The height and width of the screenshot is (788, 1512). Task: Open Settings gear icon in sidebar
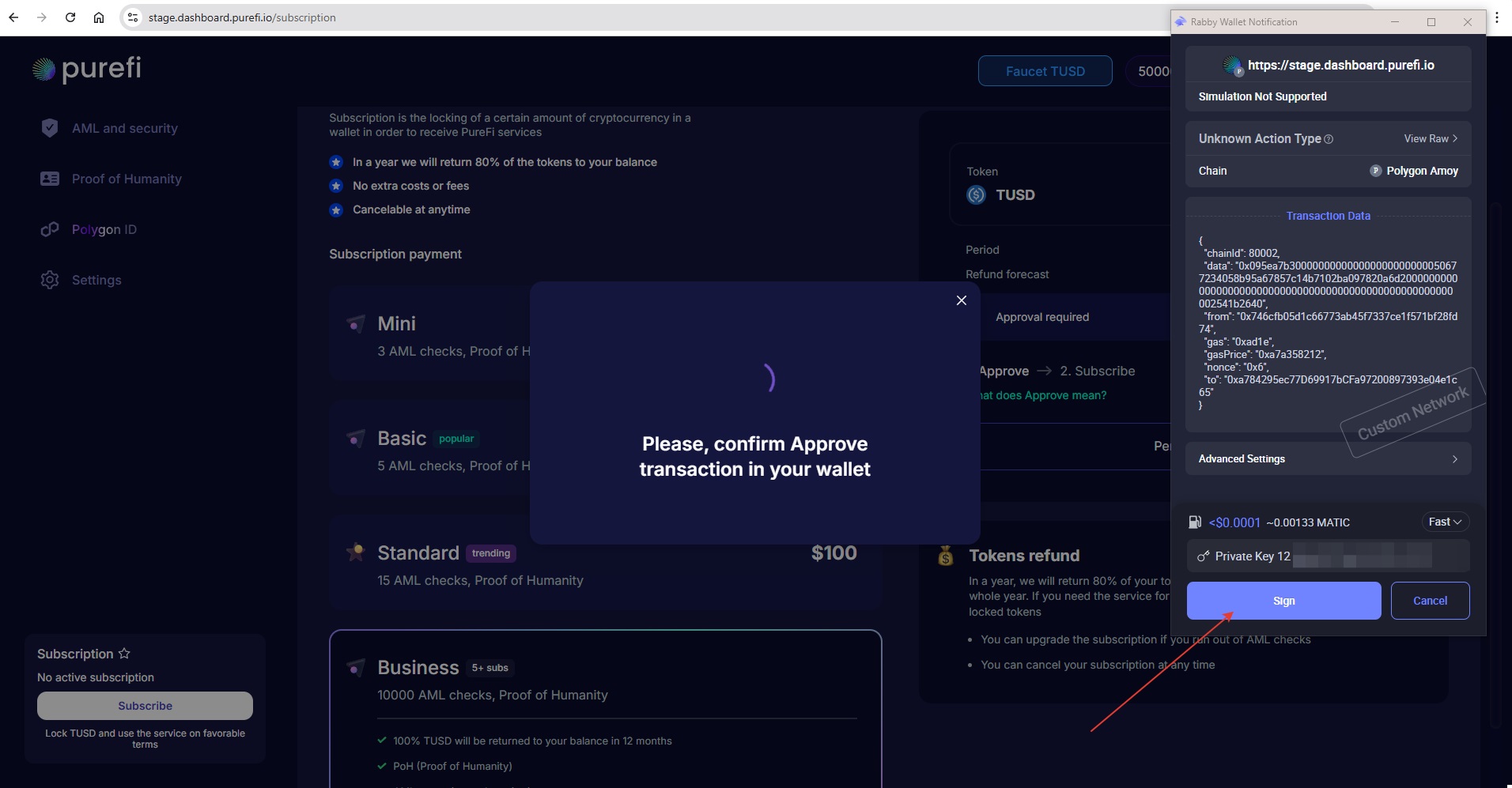click(50, 280)
